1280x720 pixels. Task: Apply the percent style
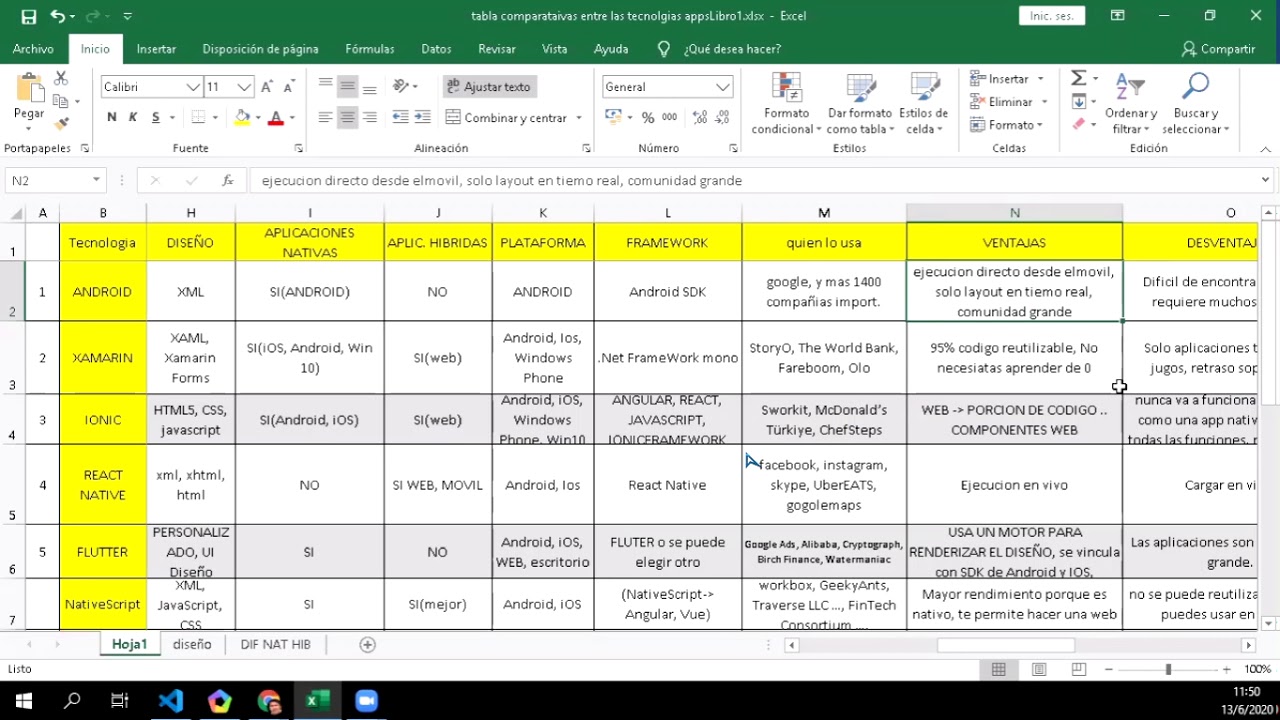pos(648,118)
